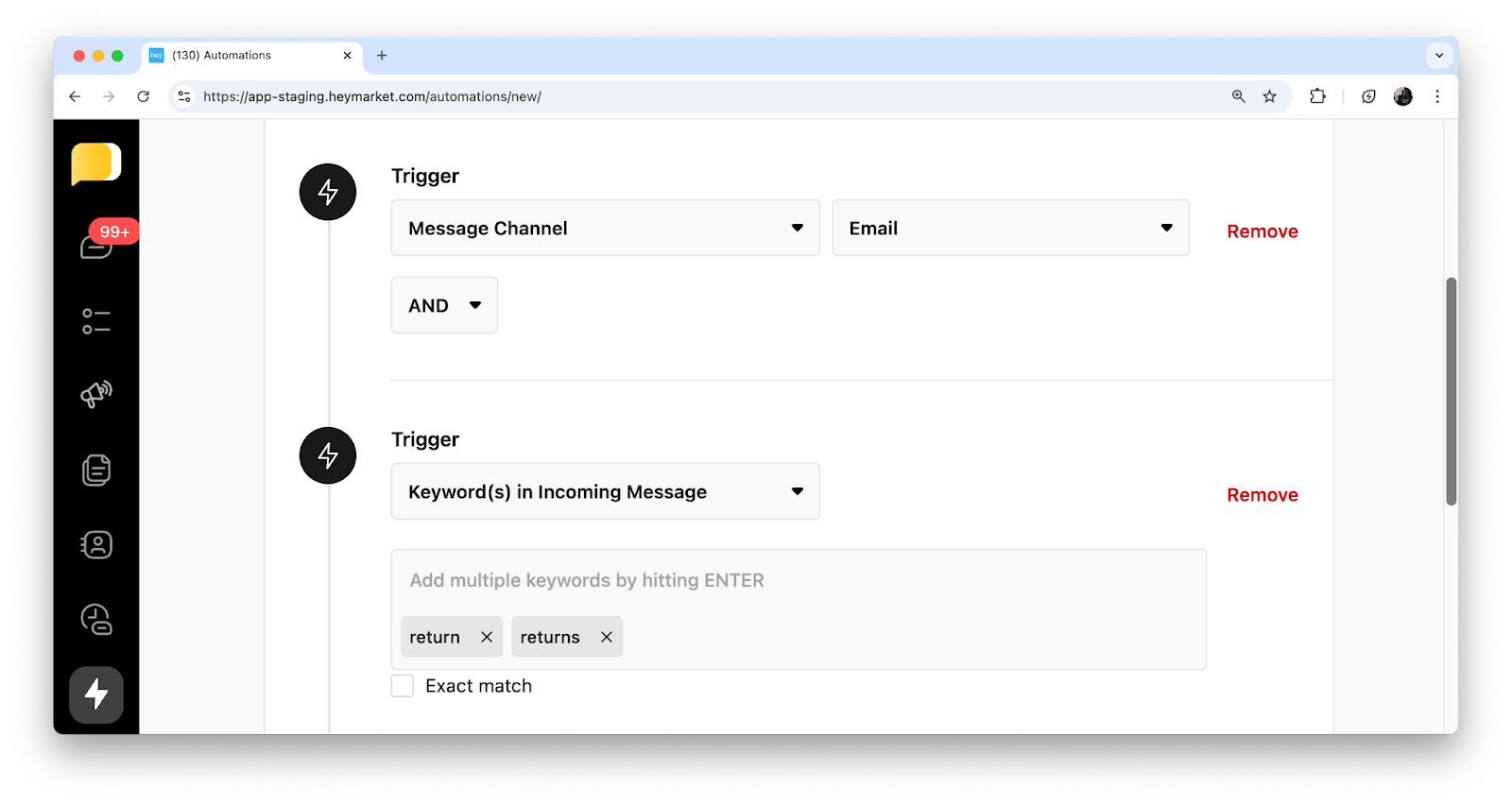The height and width of the screenshot is (805, 1512).
Task: Open a new browser tab
Action: click(x=382, y=56)
